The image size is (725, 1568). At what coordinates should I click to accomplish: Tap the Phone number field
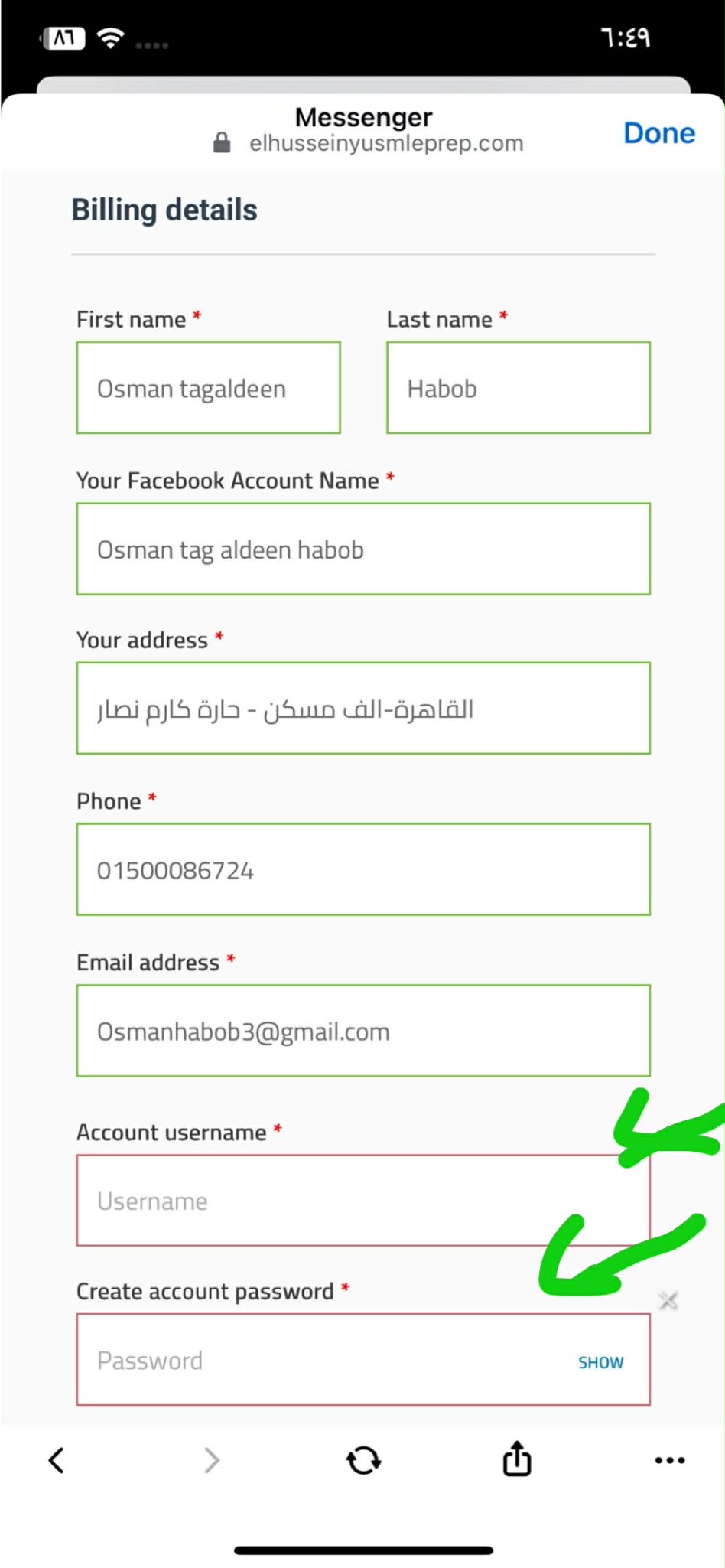pyautogui.click(x=363, y=869)
